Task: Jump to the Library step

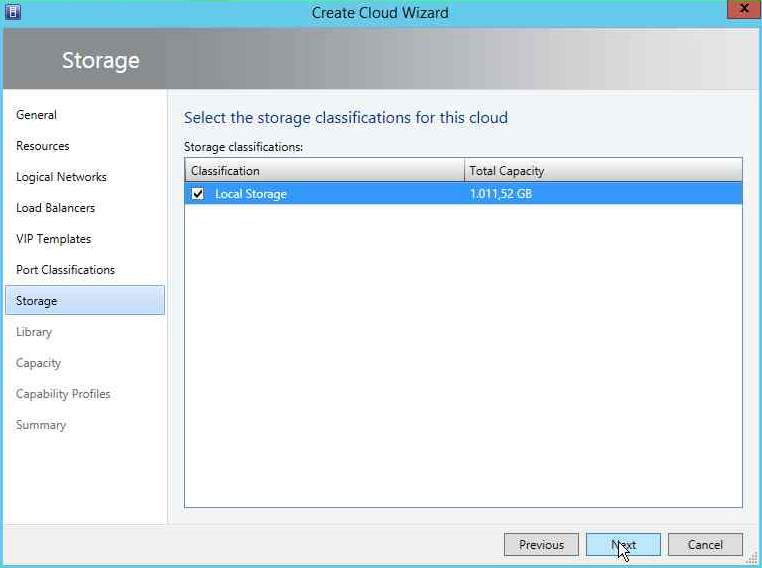Action: (x=34, y=332)
